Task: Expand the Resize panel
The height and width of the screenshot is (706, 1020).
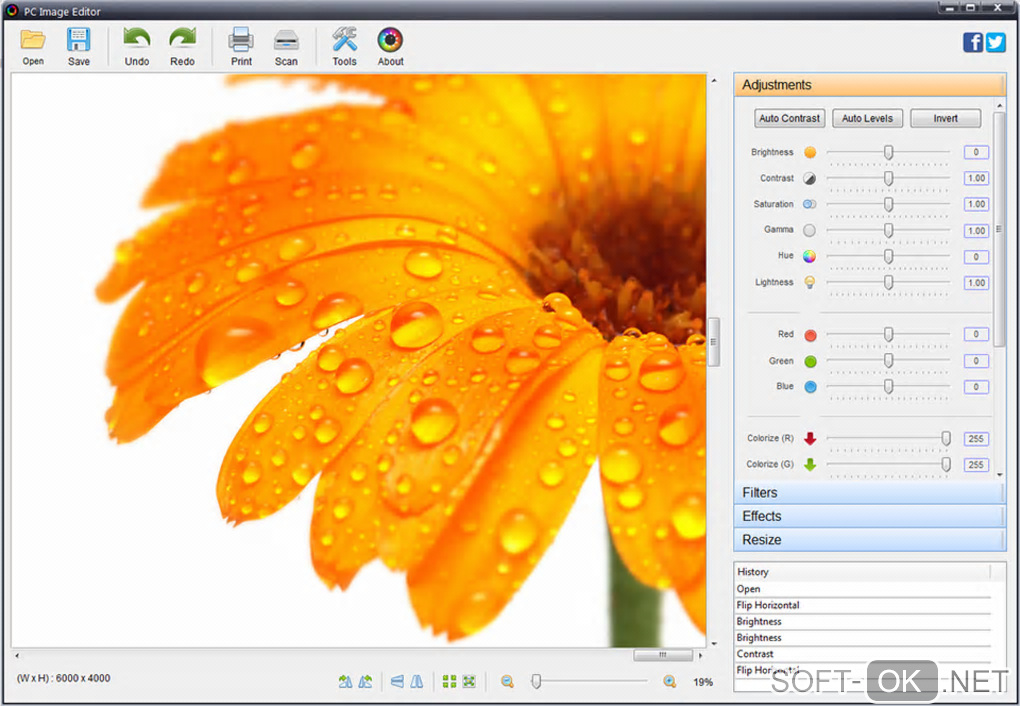Action: [x=868, y=540]
